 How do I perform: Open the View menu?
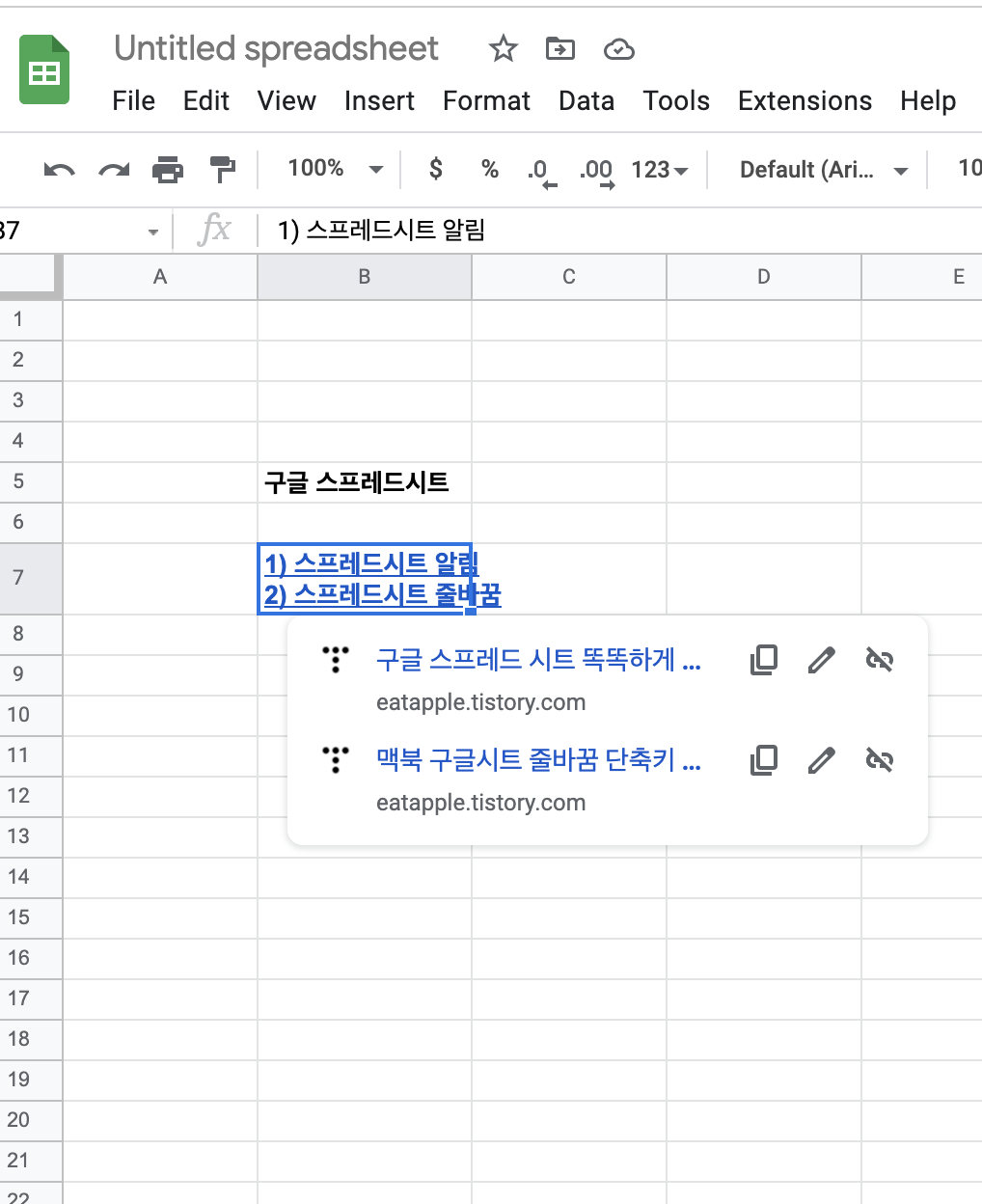pyautogui.click(x=286, y=100)
